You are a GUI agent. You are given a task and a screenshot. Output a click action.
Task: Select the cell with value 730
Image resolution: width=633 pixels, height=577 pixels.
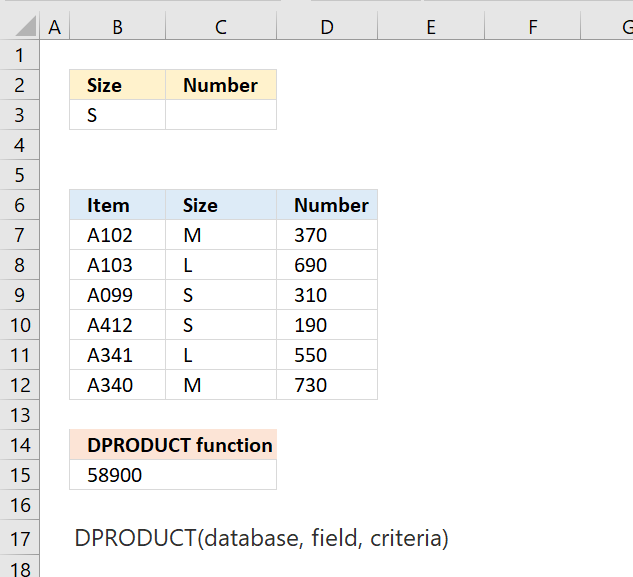pos(327,385)
